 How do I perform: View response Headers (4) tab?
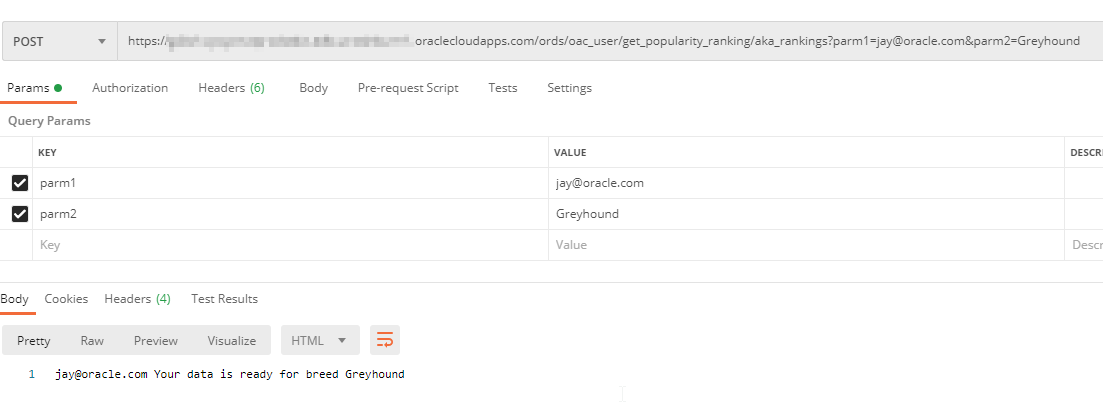(x=137, y=299)
